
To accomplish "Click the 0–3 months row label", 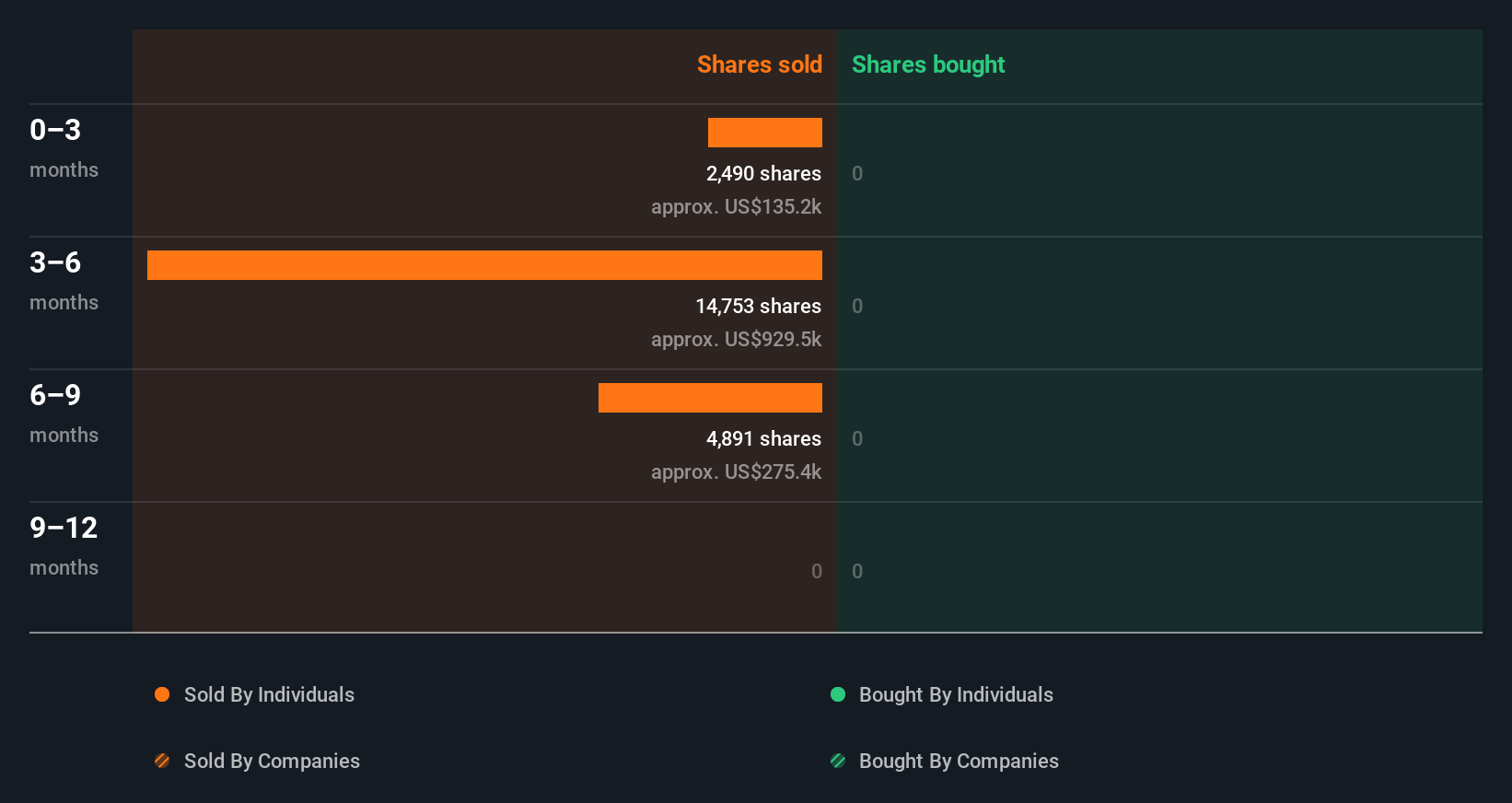I will click(x=64, y=148).
